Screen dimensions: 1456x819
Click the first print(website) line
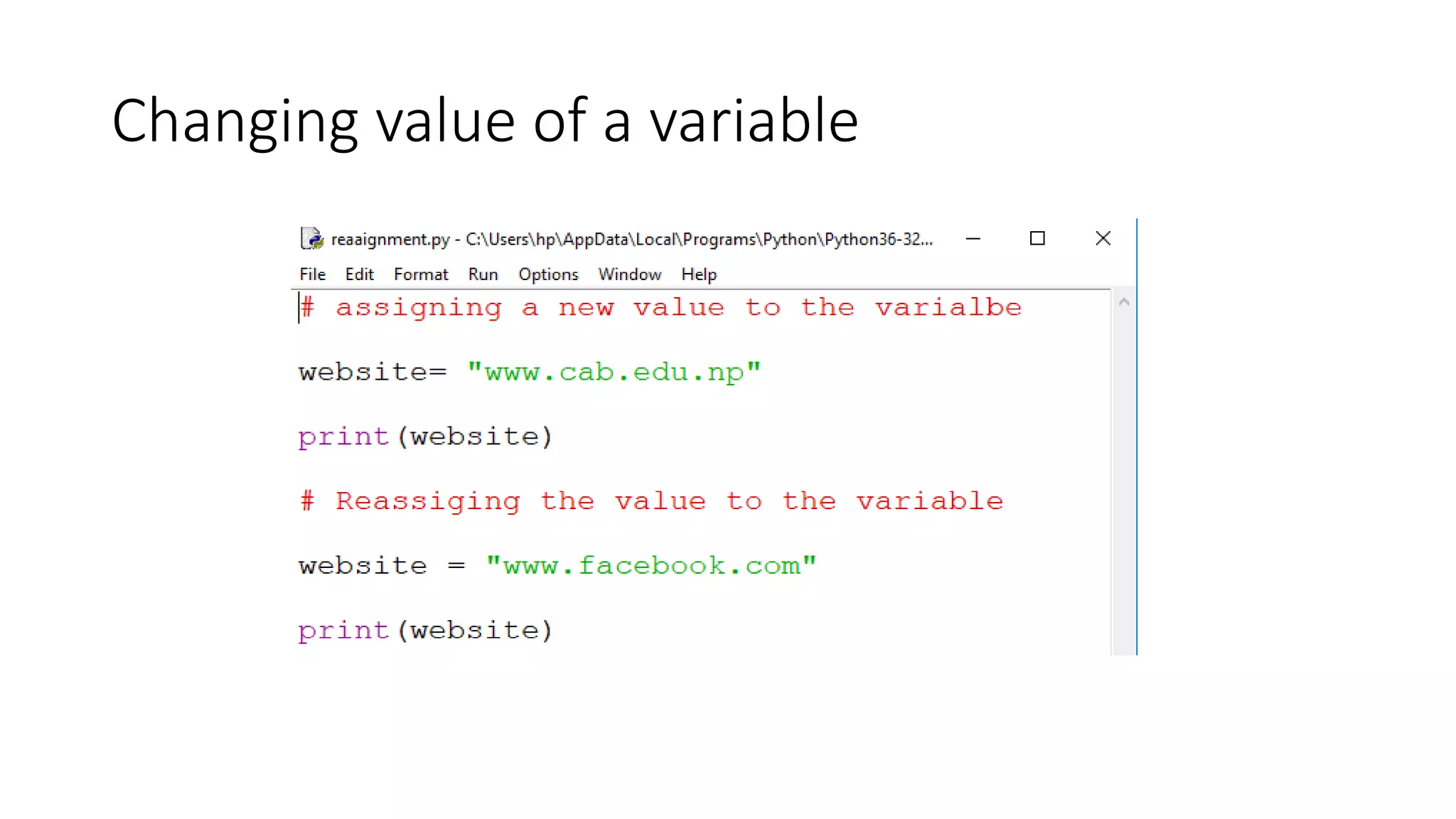(425, 437)
